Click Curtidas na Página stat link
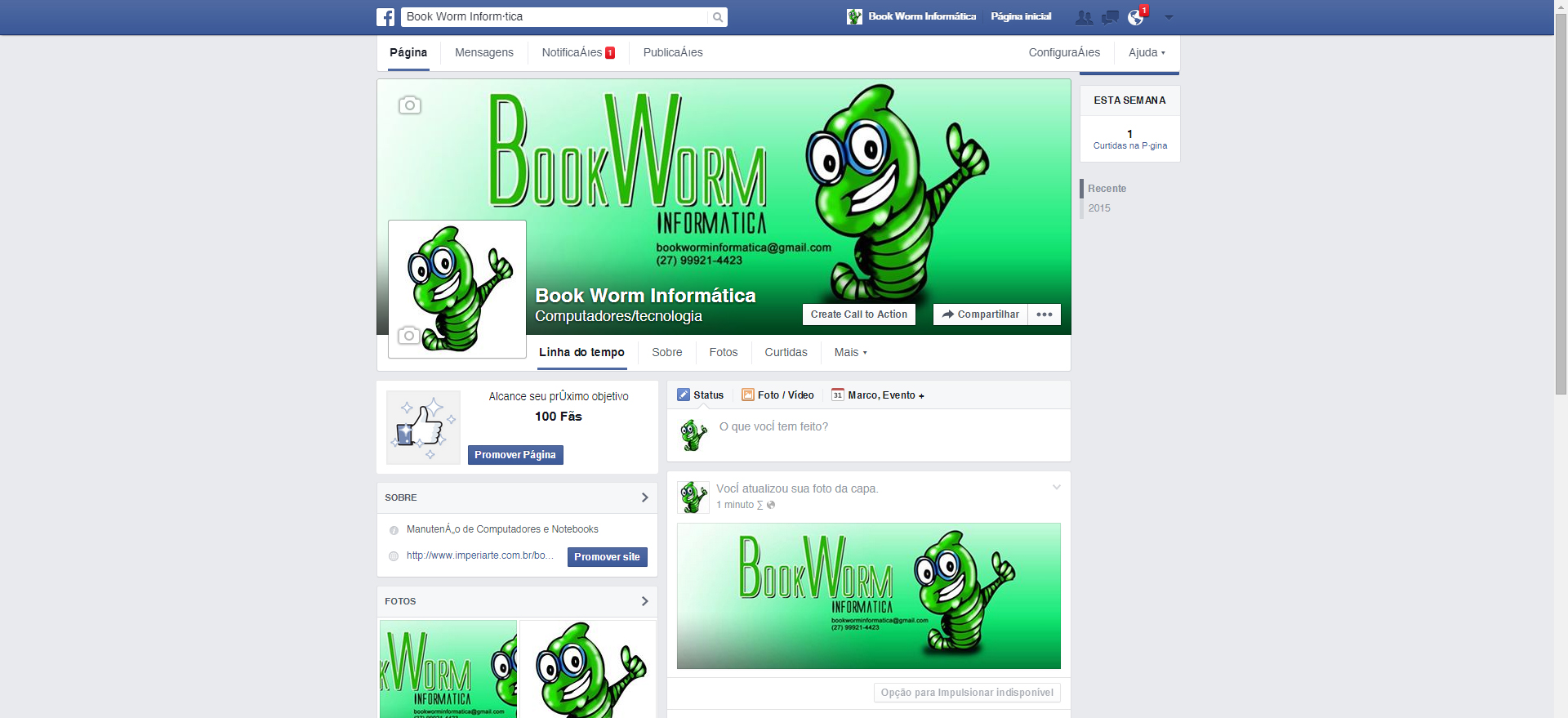 pyautogui.click(x=1130, y=145)
